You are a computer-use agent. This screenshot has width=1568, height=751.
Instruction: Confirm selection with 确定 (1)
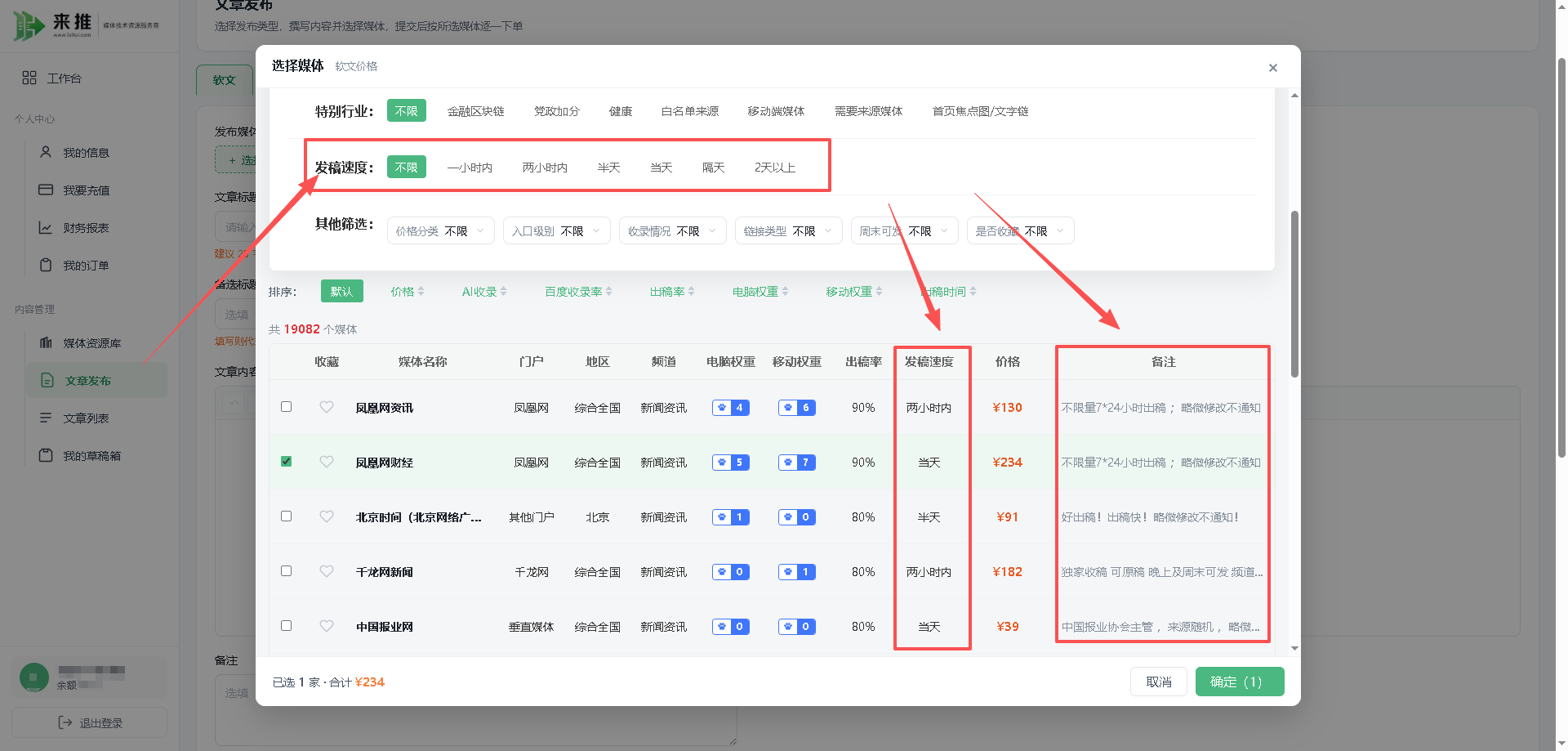(x=1240, y=682)
